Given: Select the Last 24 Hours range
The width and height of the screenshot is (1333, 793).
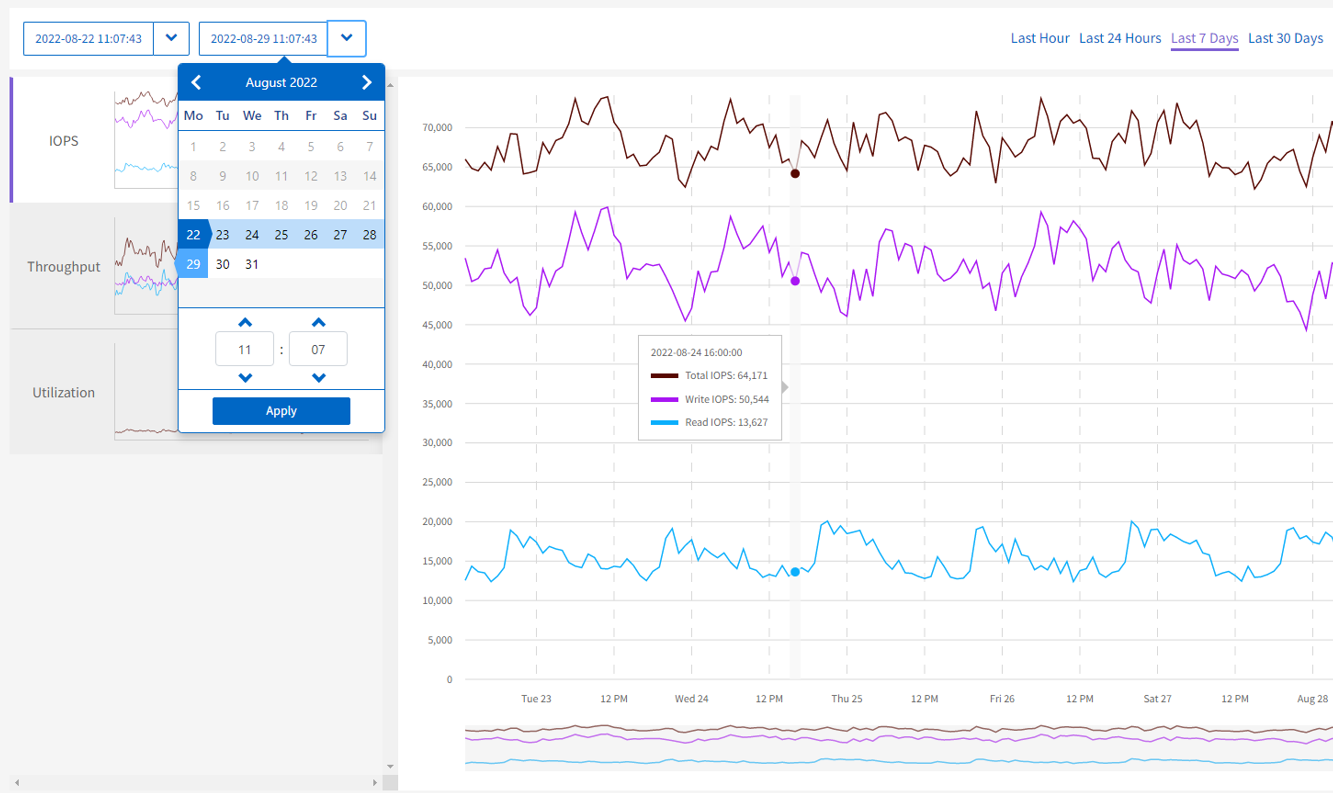Looking at the screenshot, I should pos(1119,38).
